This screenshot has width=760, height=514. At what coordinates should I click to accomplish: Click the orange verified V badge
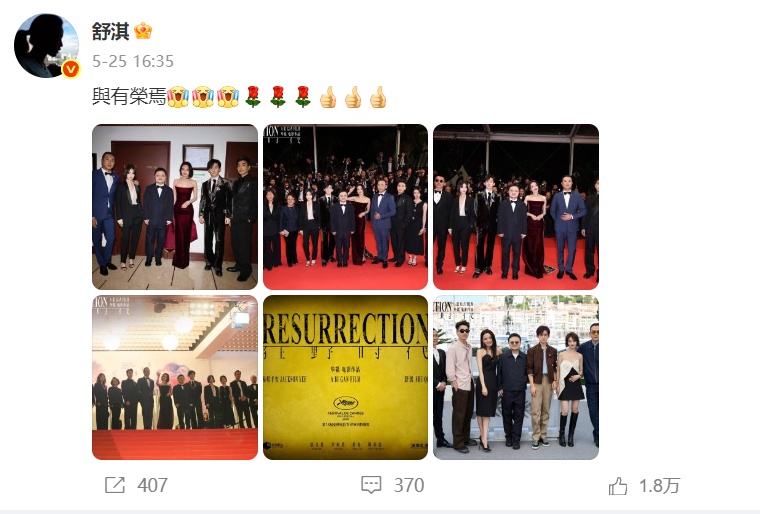click(x=71, y=69)
